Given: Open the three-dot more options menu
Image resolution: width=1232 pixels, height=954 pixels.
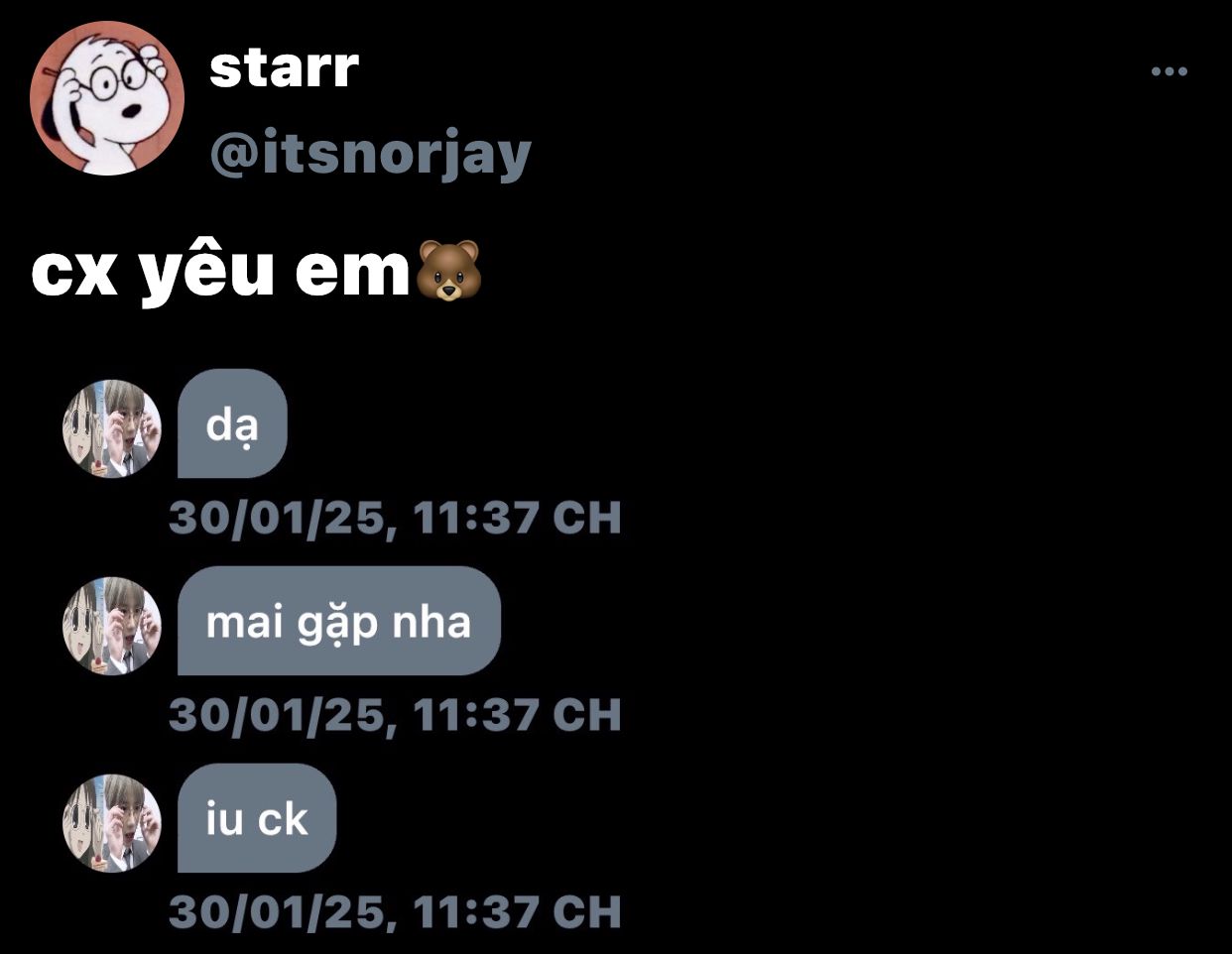Looking at the screenshot, I should pos(1169,71).
